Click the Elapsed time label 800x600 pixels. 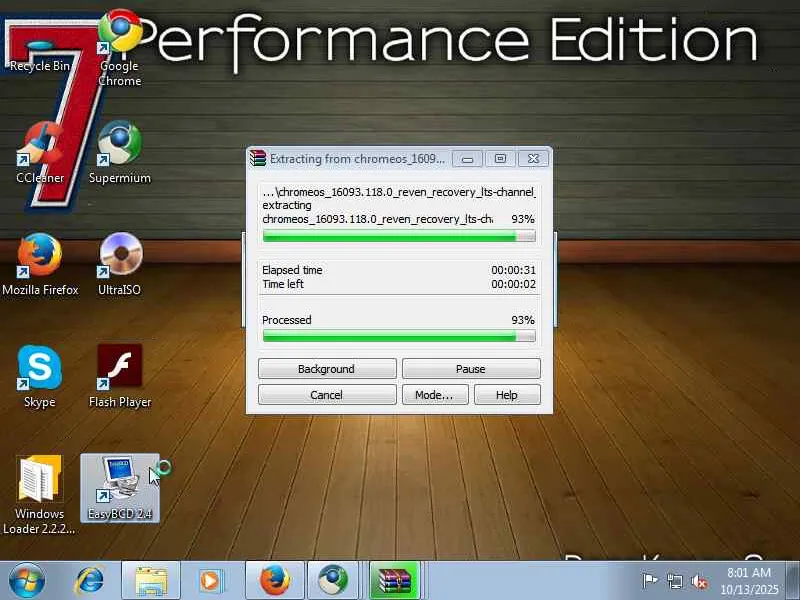point(292,270)
